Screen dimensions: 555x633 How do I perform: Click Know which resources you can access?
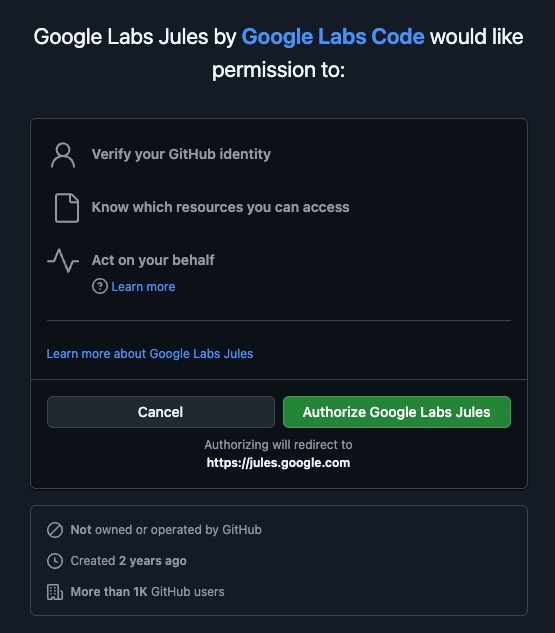pos(220,207)
